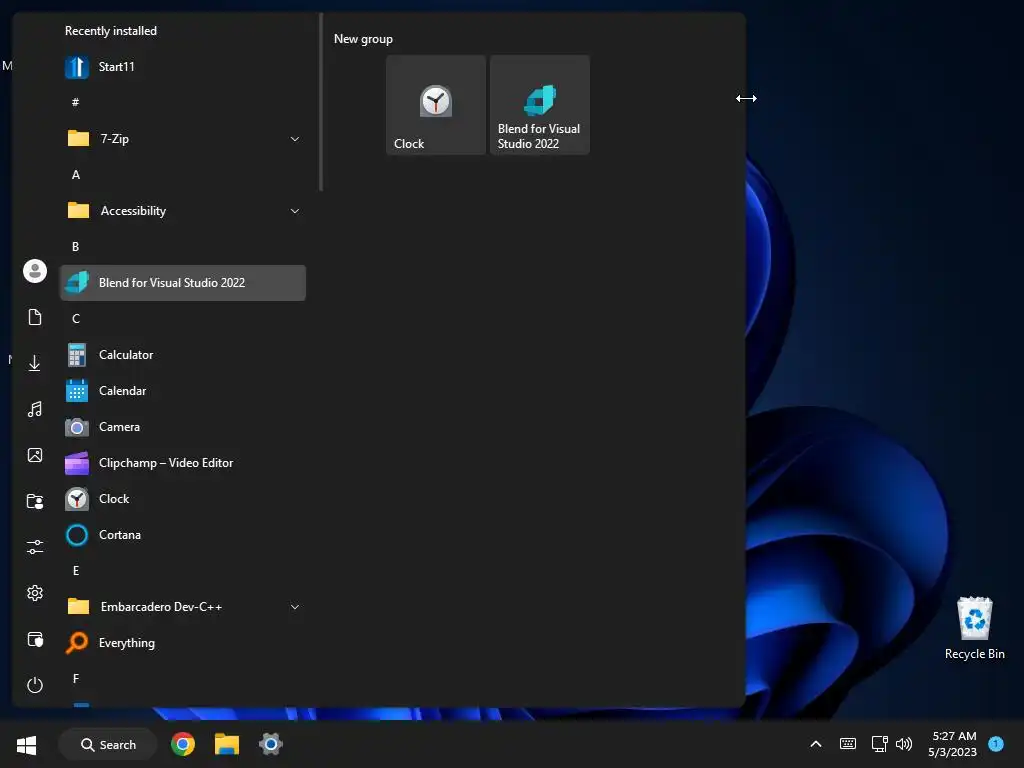
Task: Open Pictures from the sidebar
Action: [x=35, y=455]
